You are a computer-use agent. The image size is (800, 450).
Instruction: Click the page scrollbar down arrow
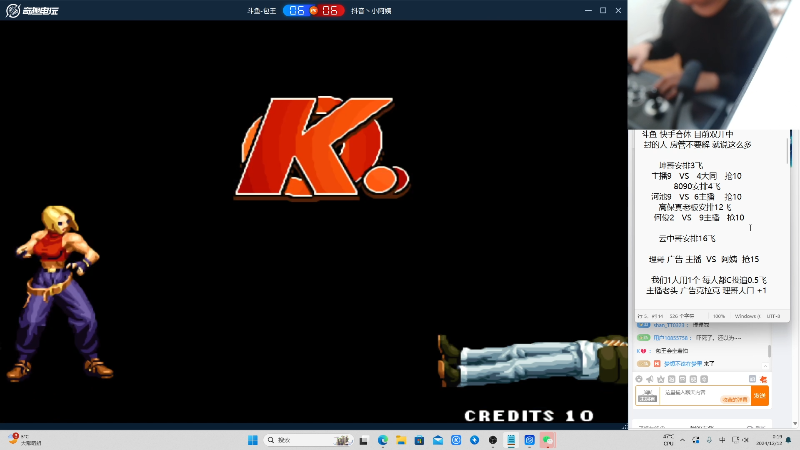(x=795, y=424)
